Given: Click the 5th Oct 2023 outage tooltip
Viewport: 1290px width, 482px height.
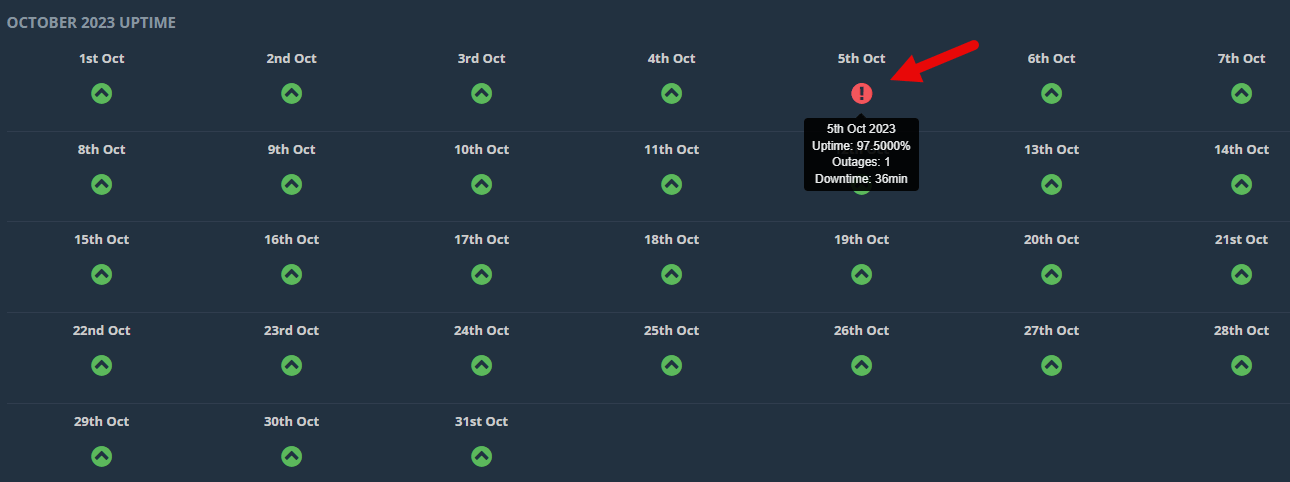Looking at the screenshot, I should 861,154.
